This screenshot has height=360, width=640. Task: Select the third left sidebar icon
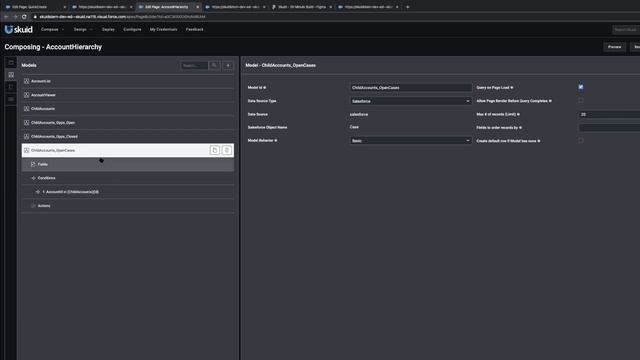tap(11, 87)
